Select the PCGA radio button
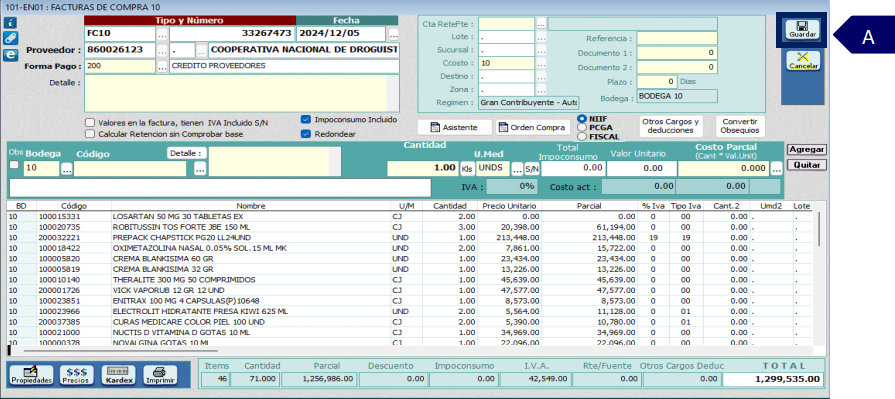This screenshot has width=895, height=399. click(582, 127)
